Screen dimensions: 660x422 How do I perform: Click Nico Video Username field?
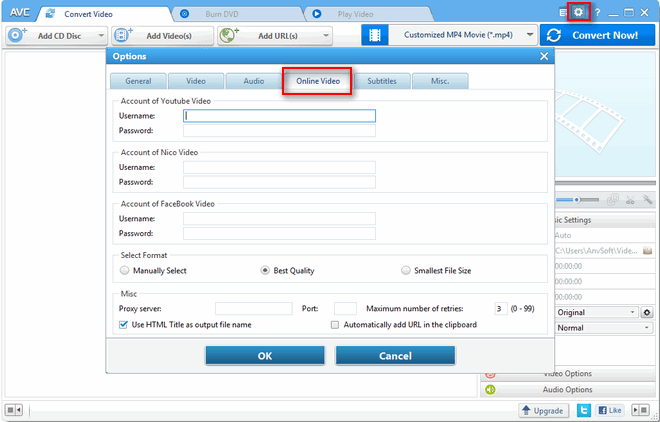[x=279, y=167]
